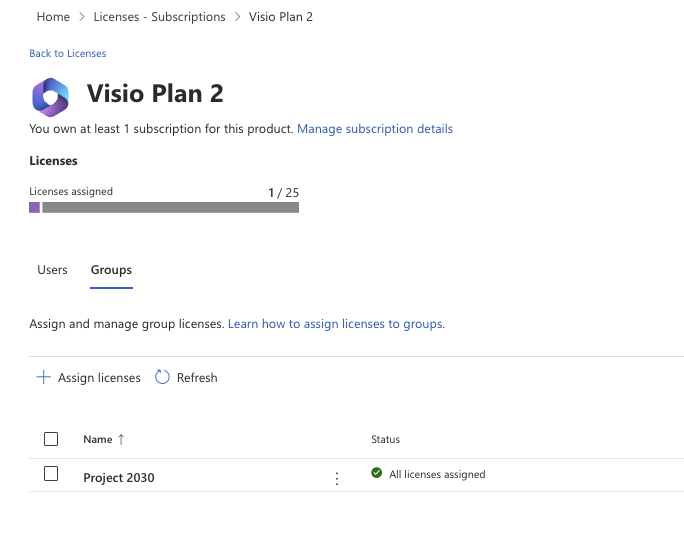Click the Licenses assigned label

71,192
